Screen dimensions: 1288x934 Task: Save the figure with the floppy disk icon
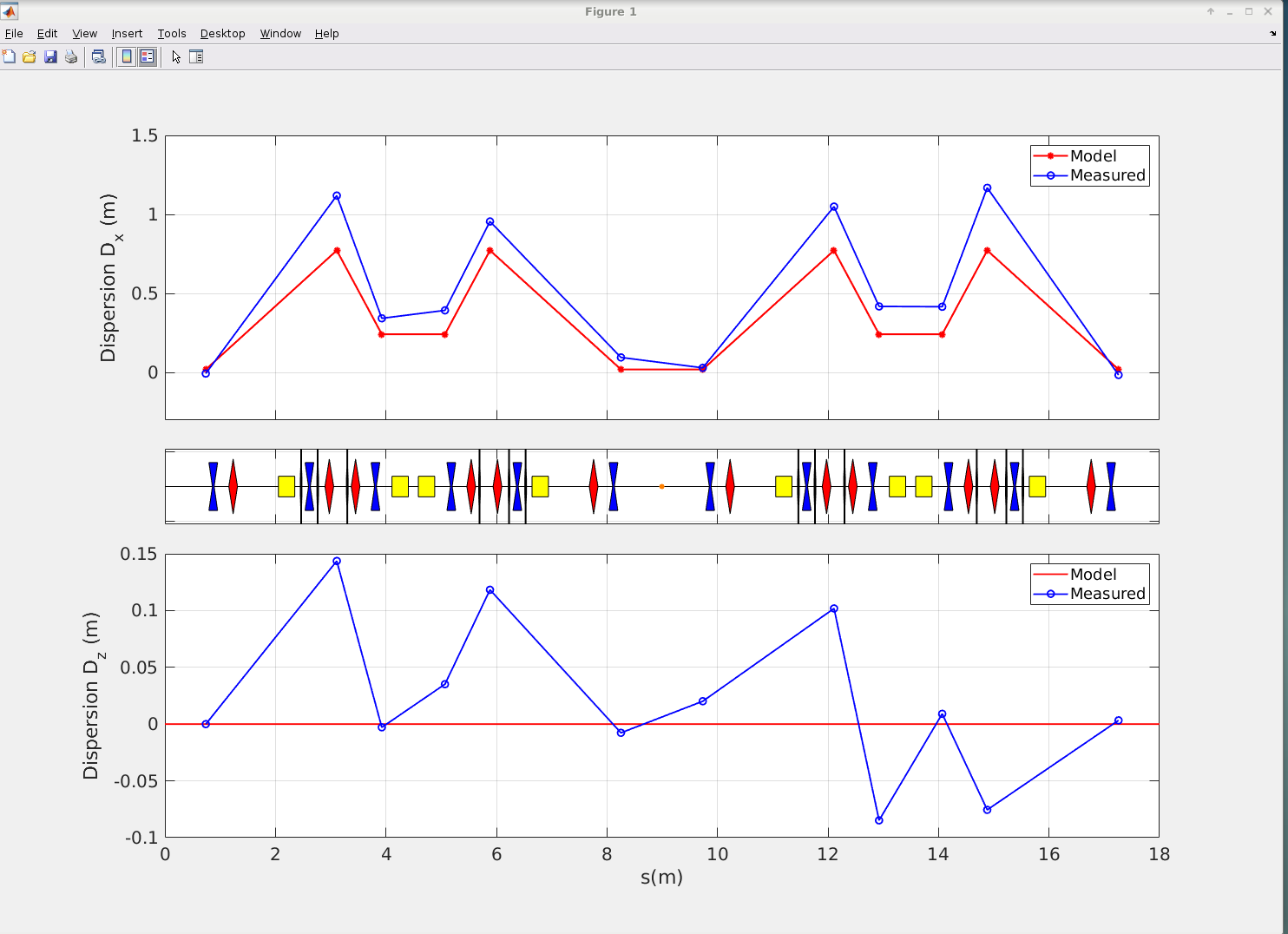click(50, 57)
